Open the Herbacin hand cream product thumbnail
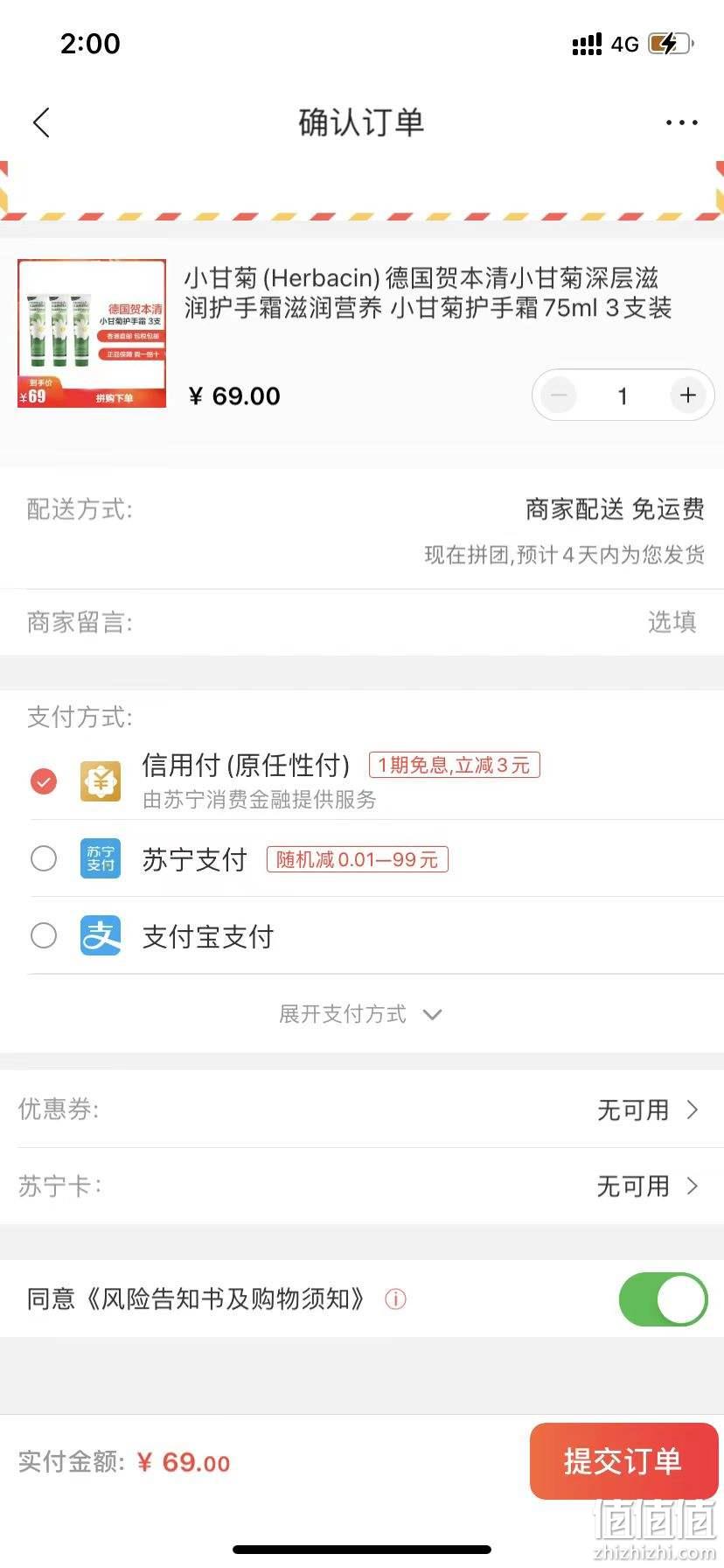Image resolution: width=724 pixels, height=1568 pixels. 92,333
